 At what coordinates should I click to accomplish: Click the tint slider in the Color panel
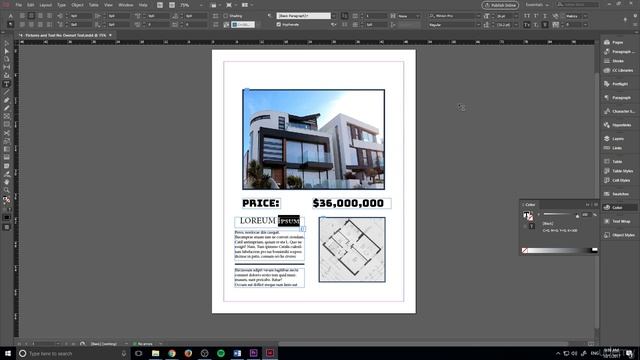pos(560,214)
